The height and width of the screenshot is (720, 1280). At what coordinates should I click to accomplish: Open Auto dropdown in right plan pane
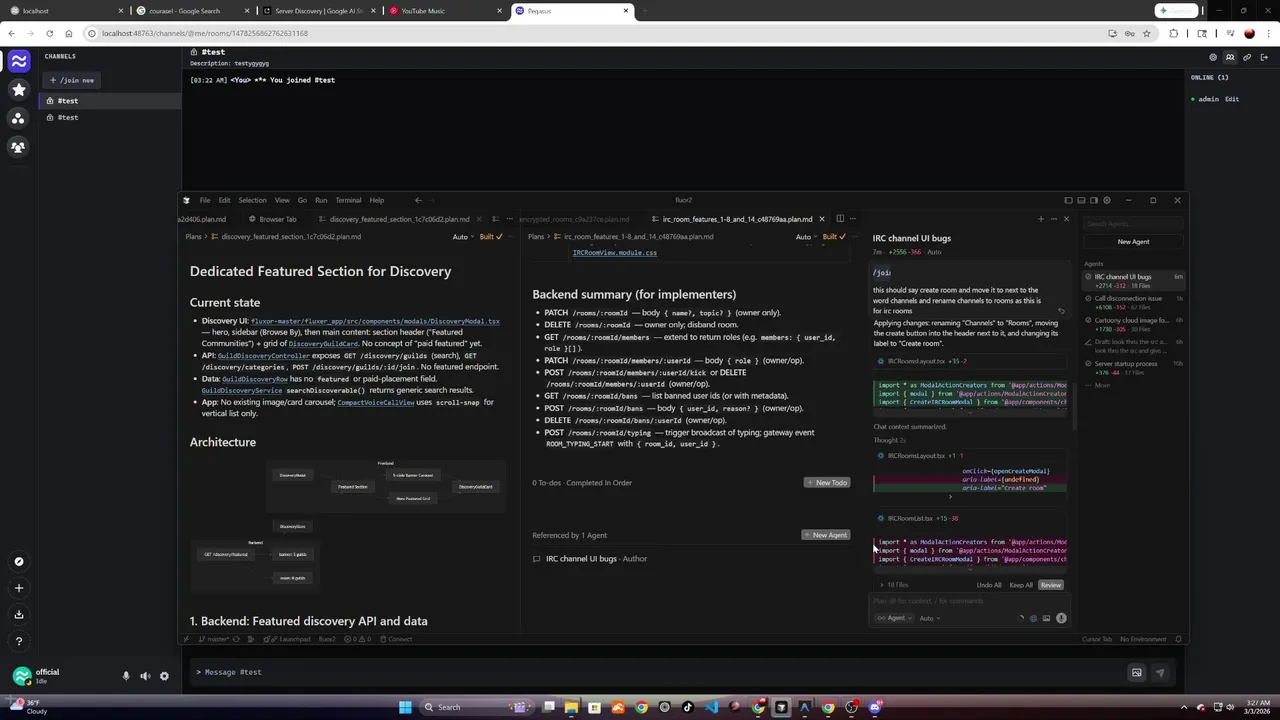806,237
